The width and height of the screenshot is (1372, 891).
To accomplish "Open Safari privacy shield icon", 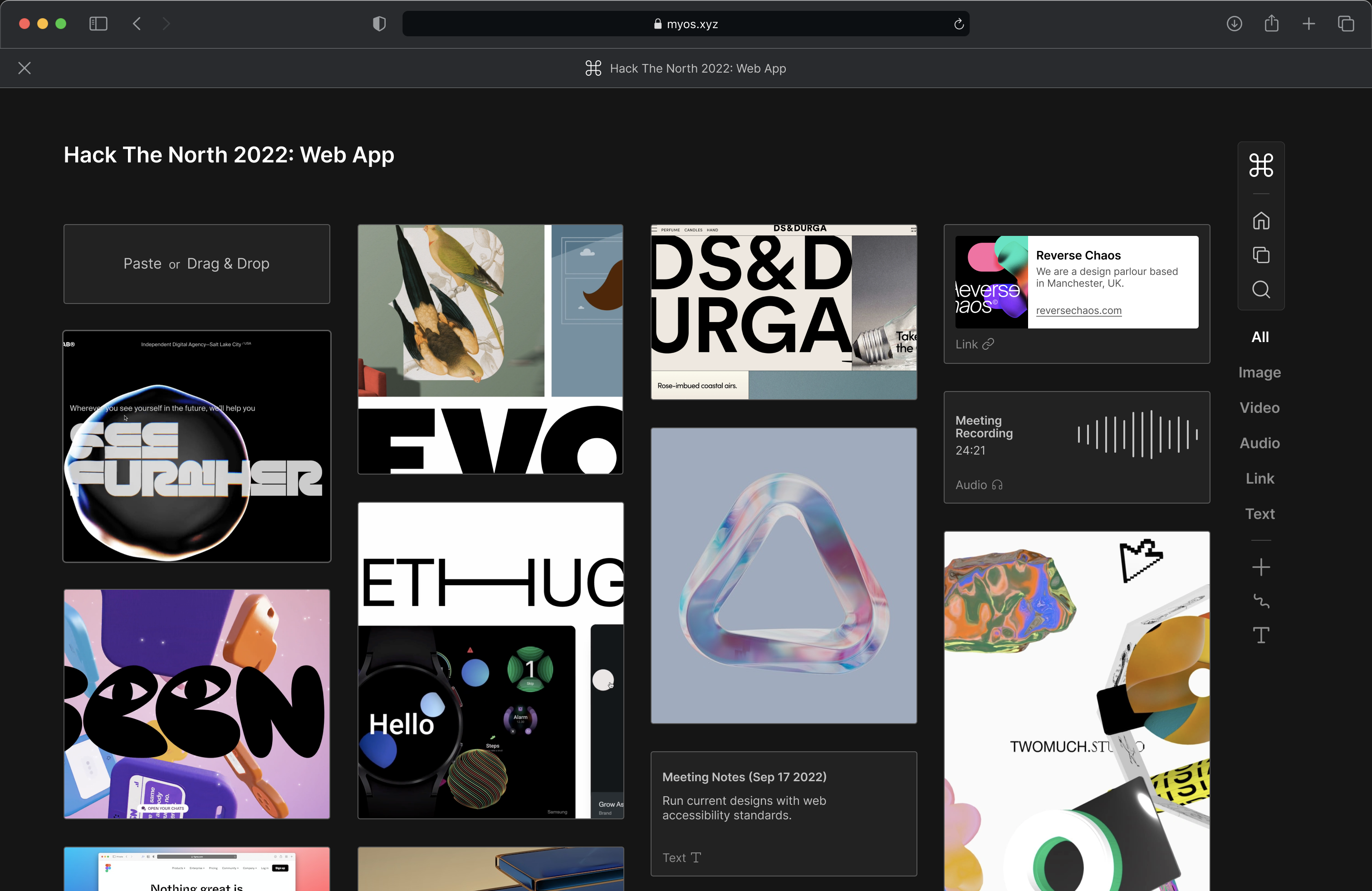I will point(379,24).
